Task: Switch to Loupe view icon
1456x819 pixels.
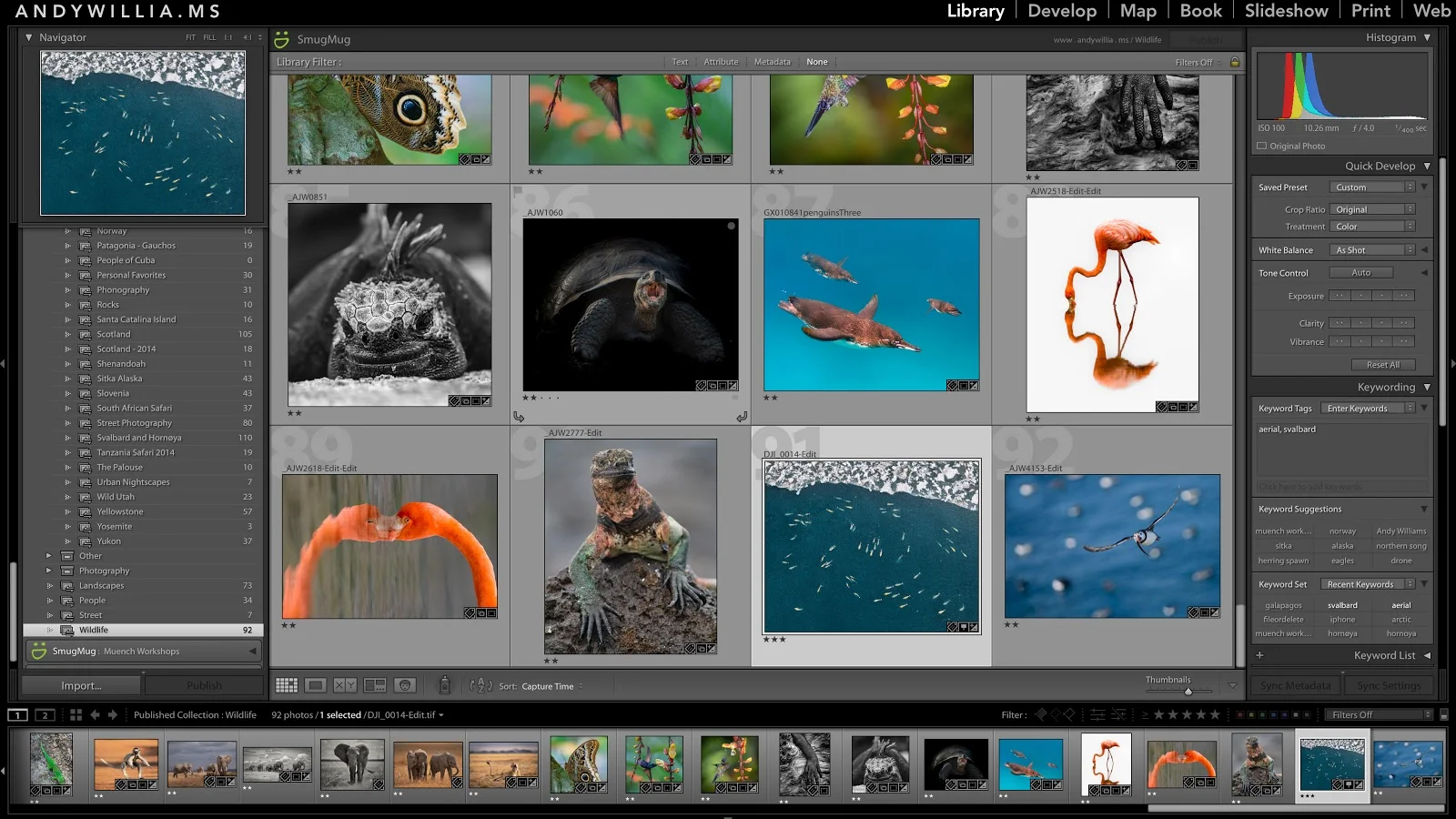Action: click(x=316, y=685)
